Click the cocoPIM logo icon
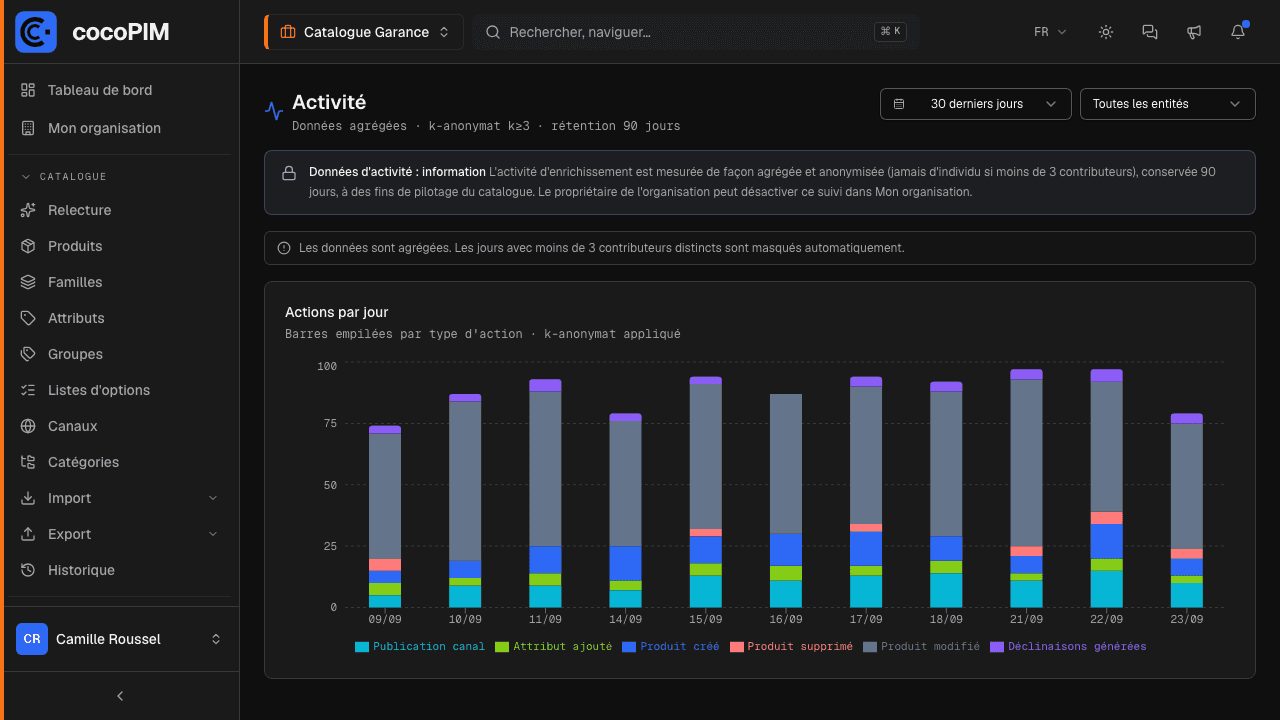The width and height of the screenshot is (1280, 720). click(36, 32)
